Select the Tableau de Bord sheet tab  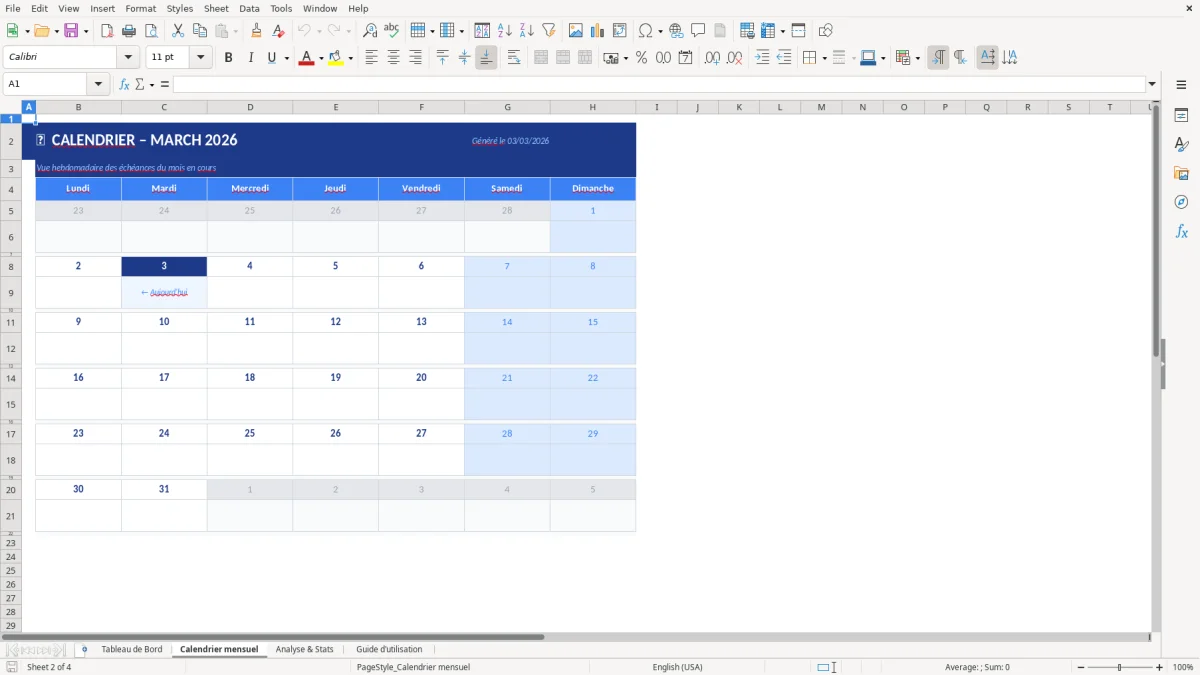(x=131, y=649)
